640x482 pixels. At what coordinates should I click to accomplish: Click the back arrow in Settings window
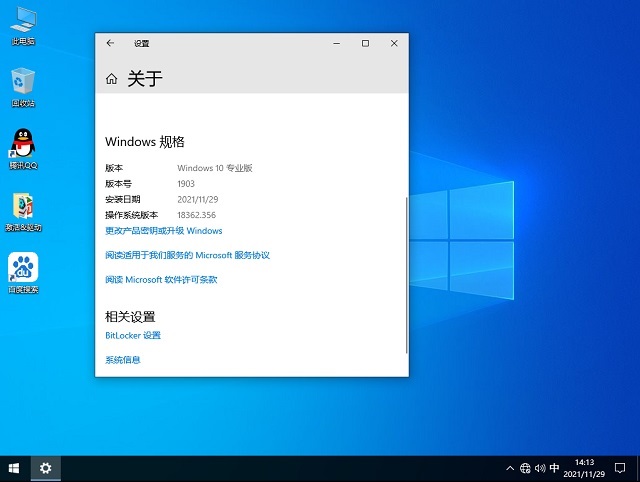click(x=110, y=44)
